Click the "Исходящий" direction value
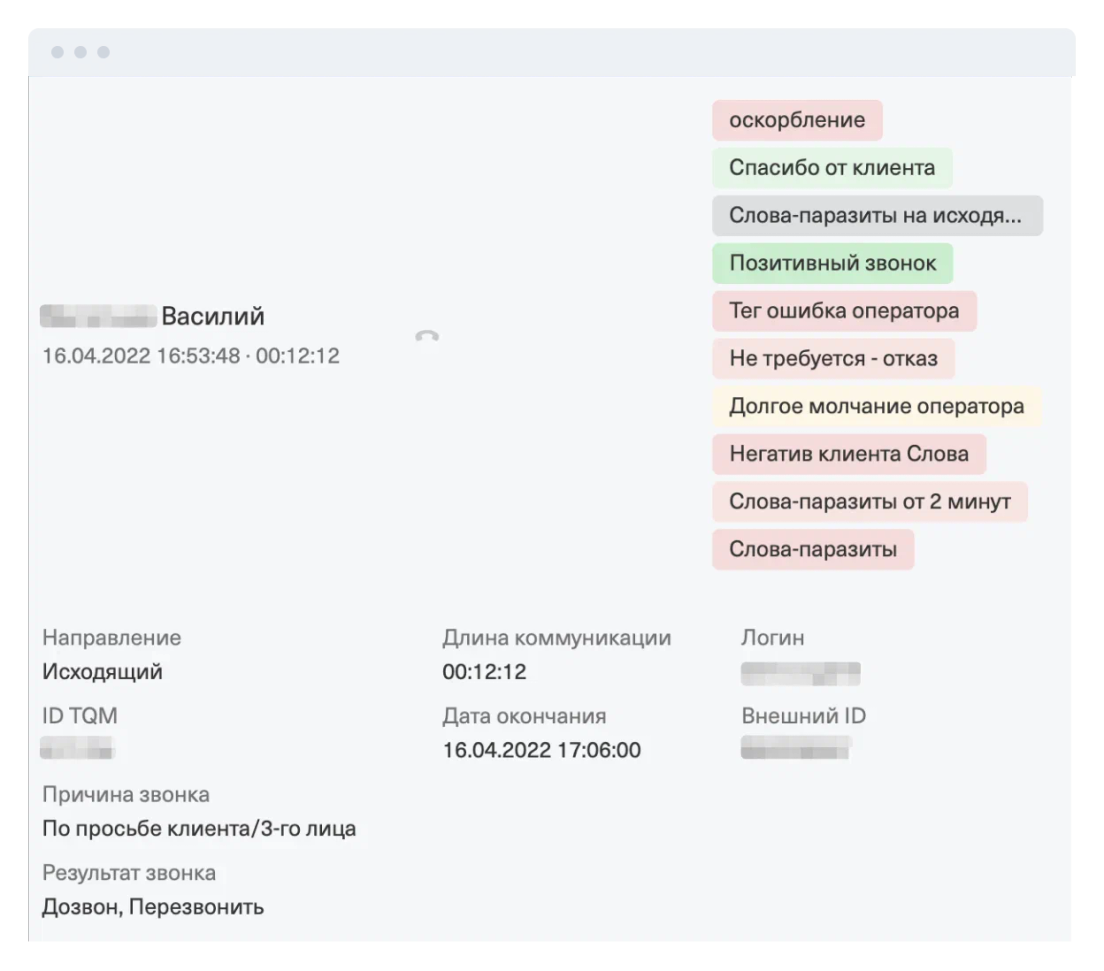 pyautogui.click(x=102, y=672)
